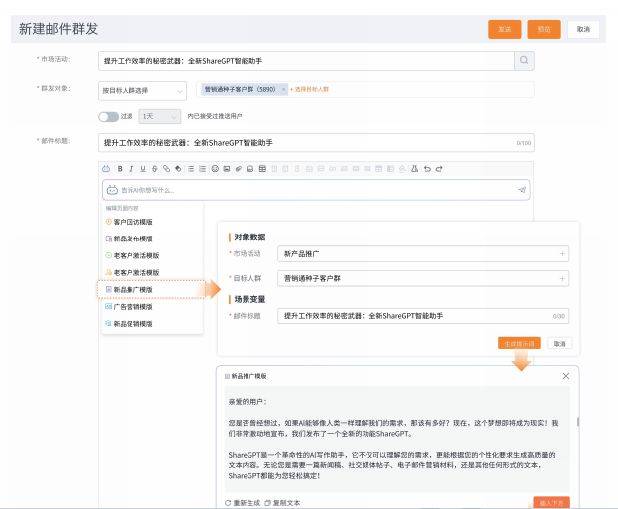Viewport: 618px width, 509px height.
Task: Remove the 营销通种子客户群 tag with its x
Action: 283,89
